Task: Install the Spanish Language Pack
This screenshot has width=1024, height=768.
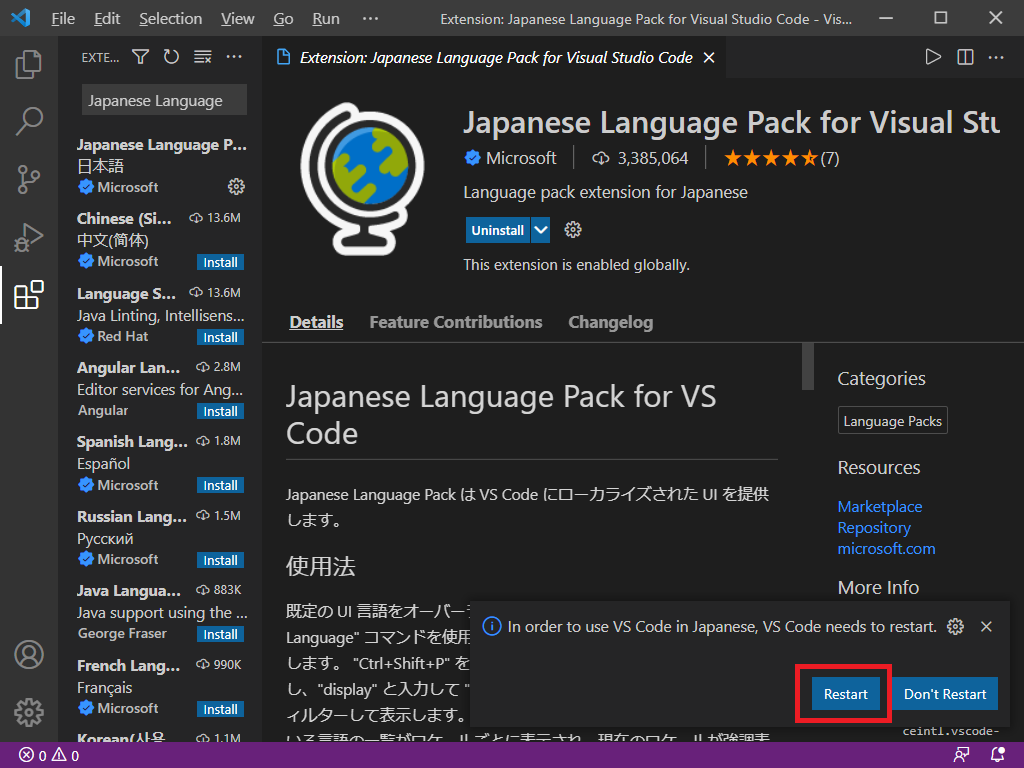Action: point(220,485)
